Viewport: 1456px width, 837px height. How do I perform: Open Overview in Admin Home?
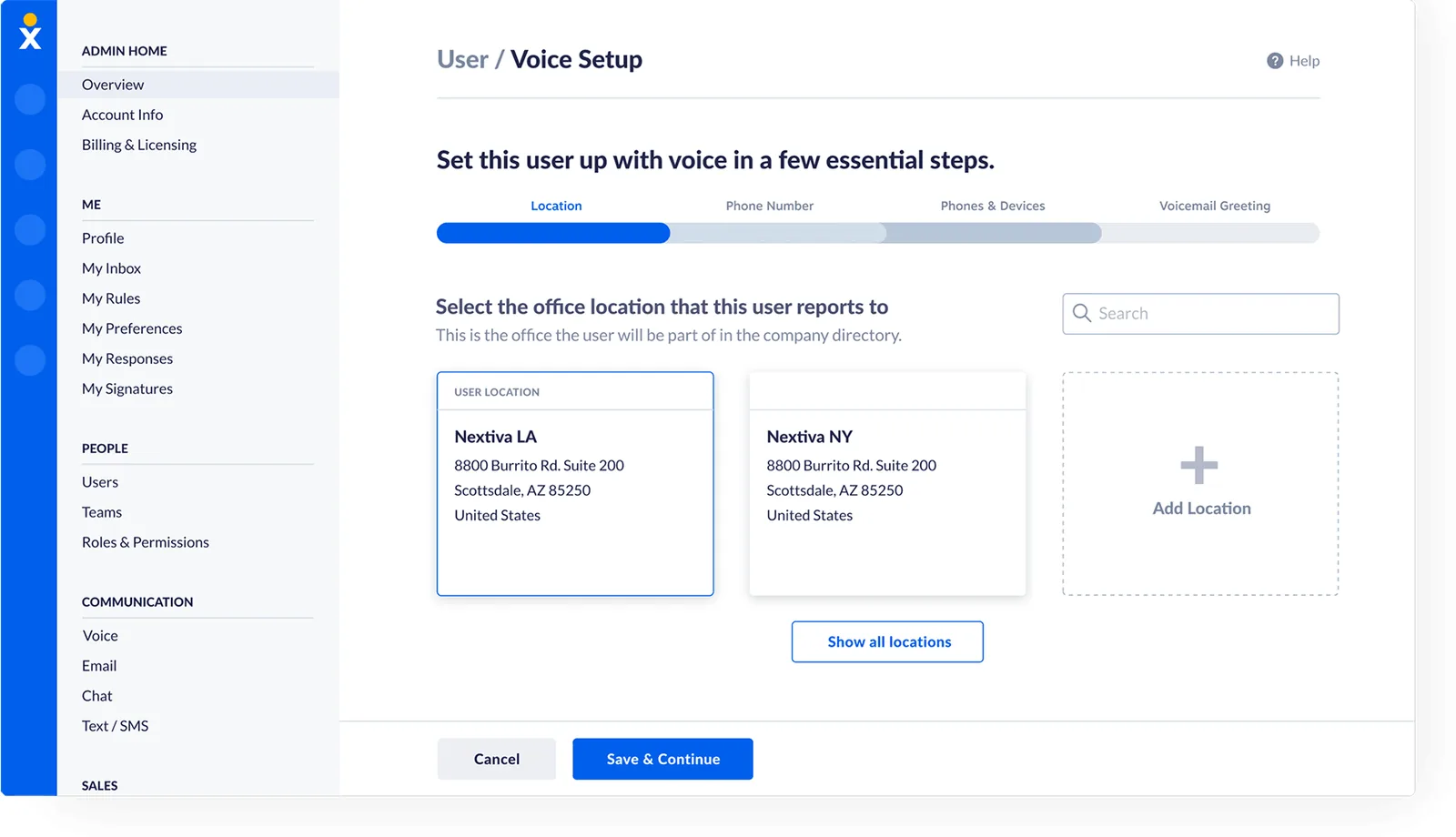click(x=198, y=85)
